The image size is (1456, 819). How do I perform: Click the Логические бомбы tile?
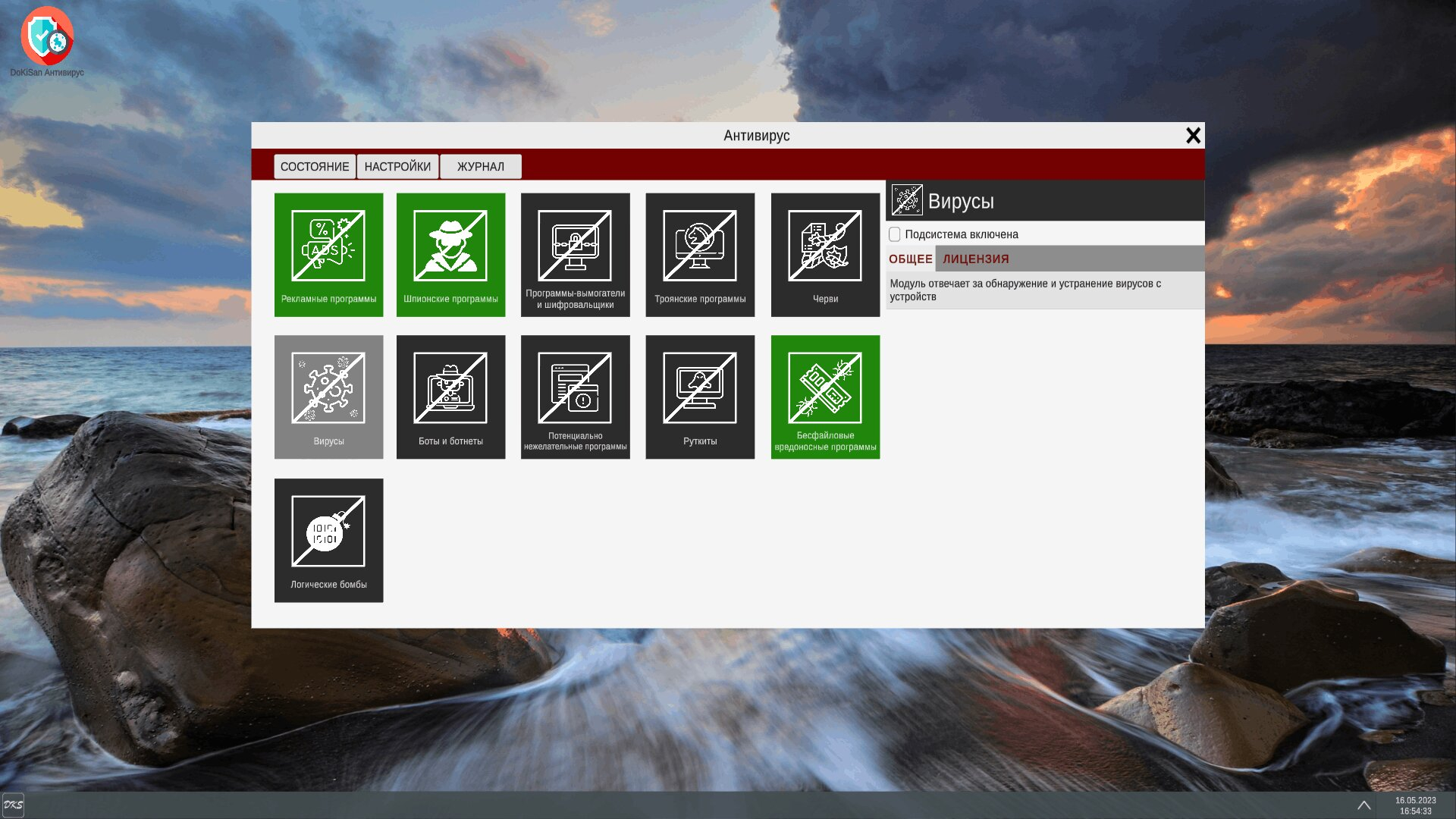[328, 540]
